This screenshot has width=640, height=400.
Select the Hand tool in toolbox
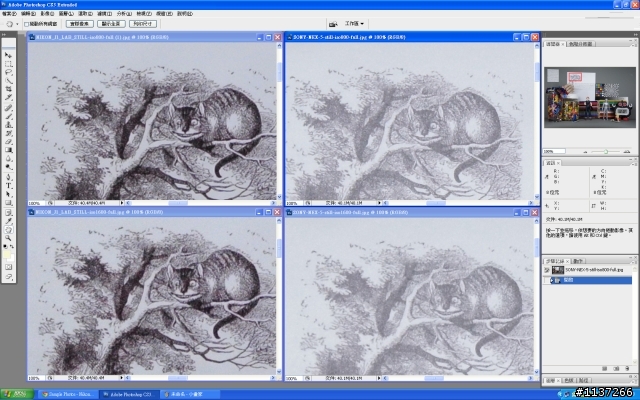point(8,230)
